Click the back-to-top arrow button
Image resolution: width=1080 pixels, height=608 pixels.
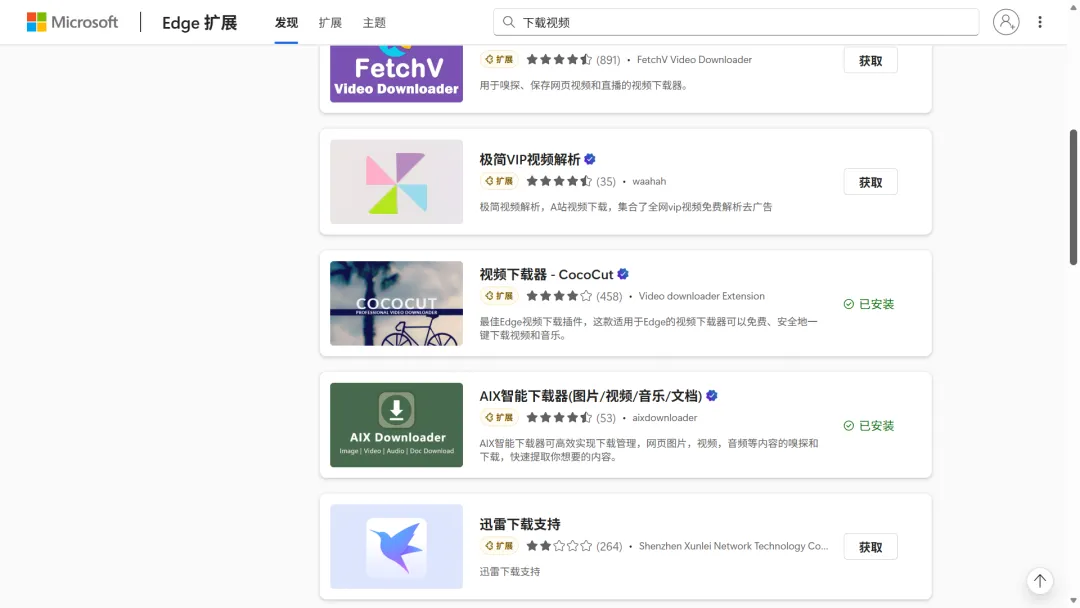[1039, 581]
